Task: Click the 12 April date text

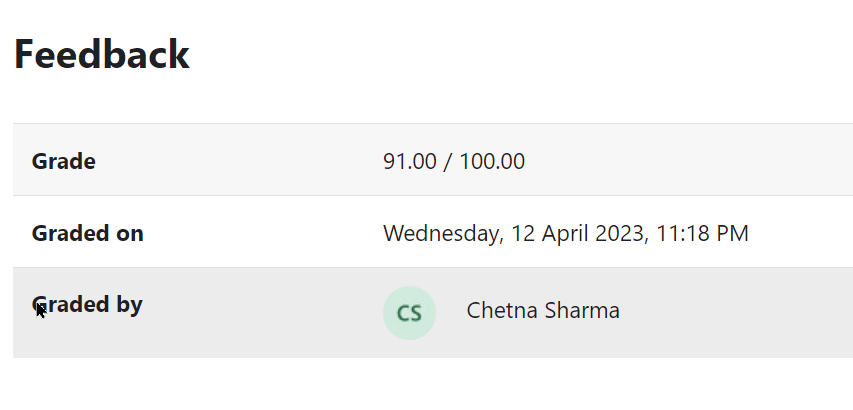Action: (x=551, y=233)
